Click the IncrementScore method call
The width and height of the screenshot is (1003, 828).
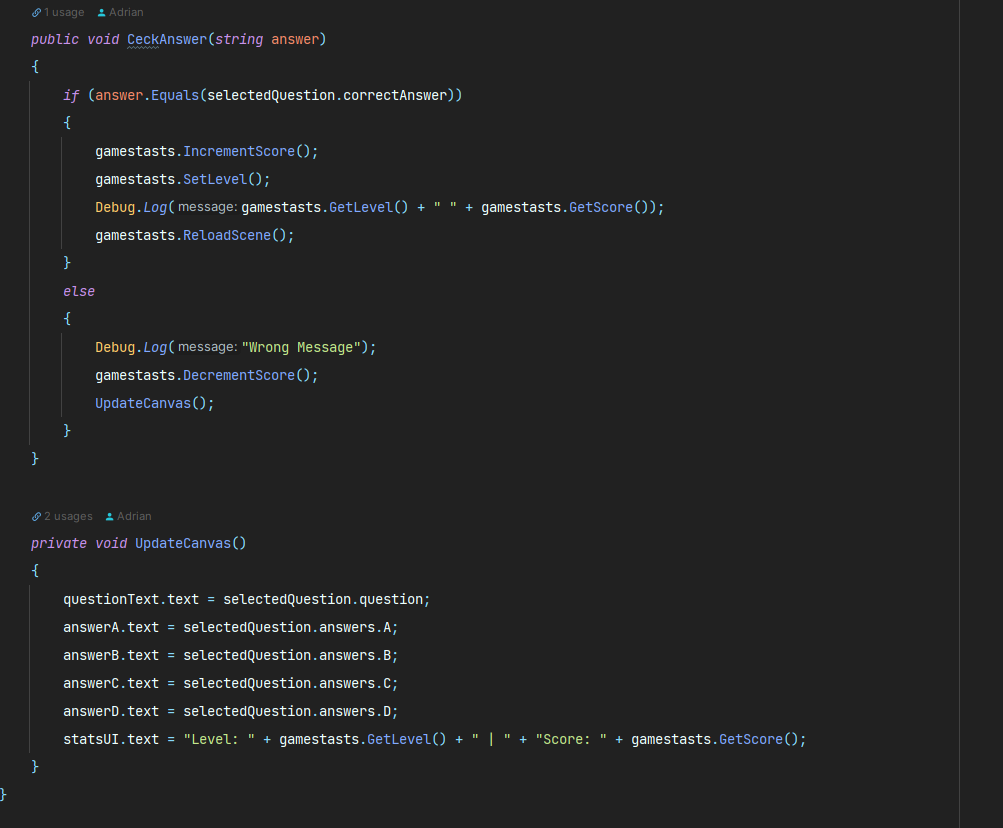coord(239,151)
